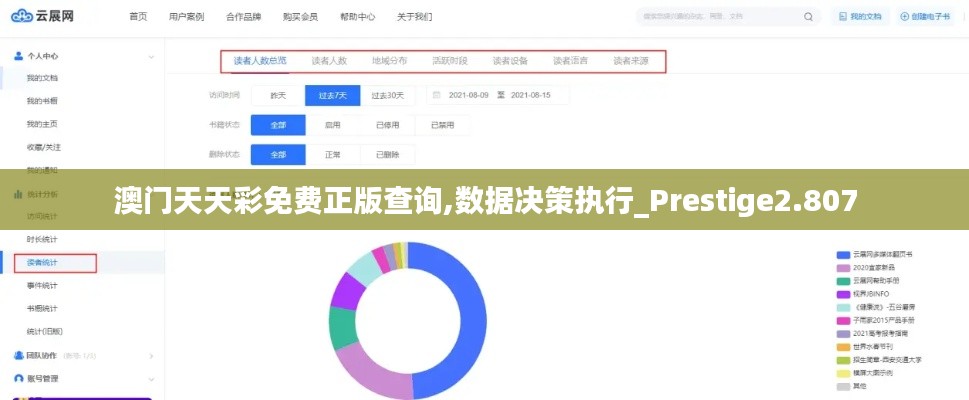The height and width of the screenshot is (400, 969).
Task: Select 已禁用 book status
Action: pos(442,125)
